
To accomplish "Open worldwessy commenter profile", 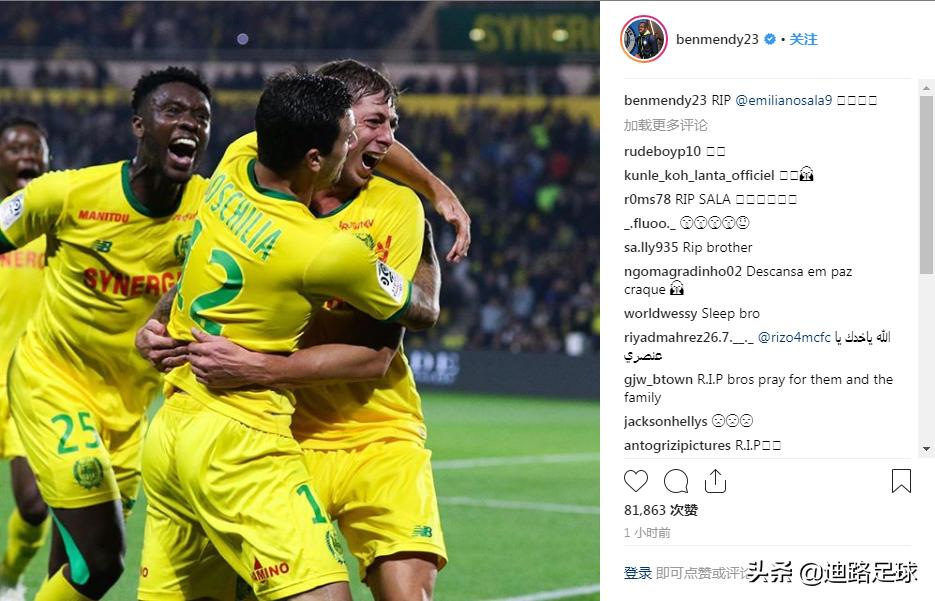I will (660, 314).
